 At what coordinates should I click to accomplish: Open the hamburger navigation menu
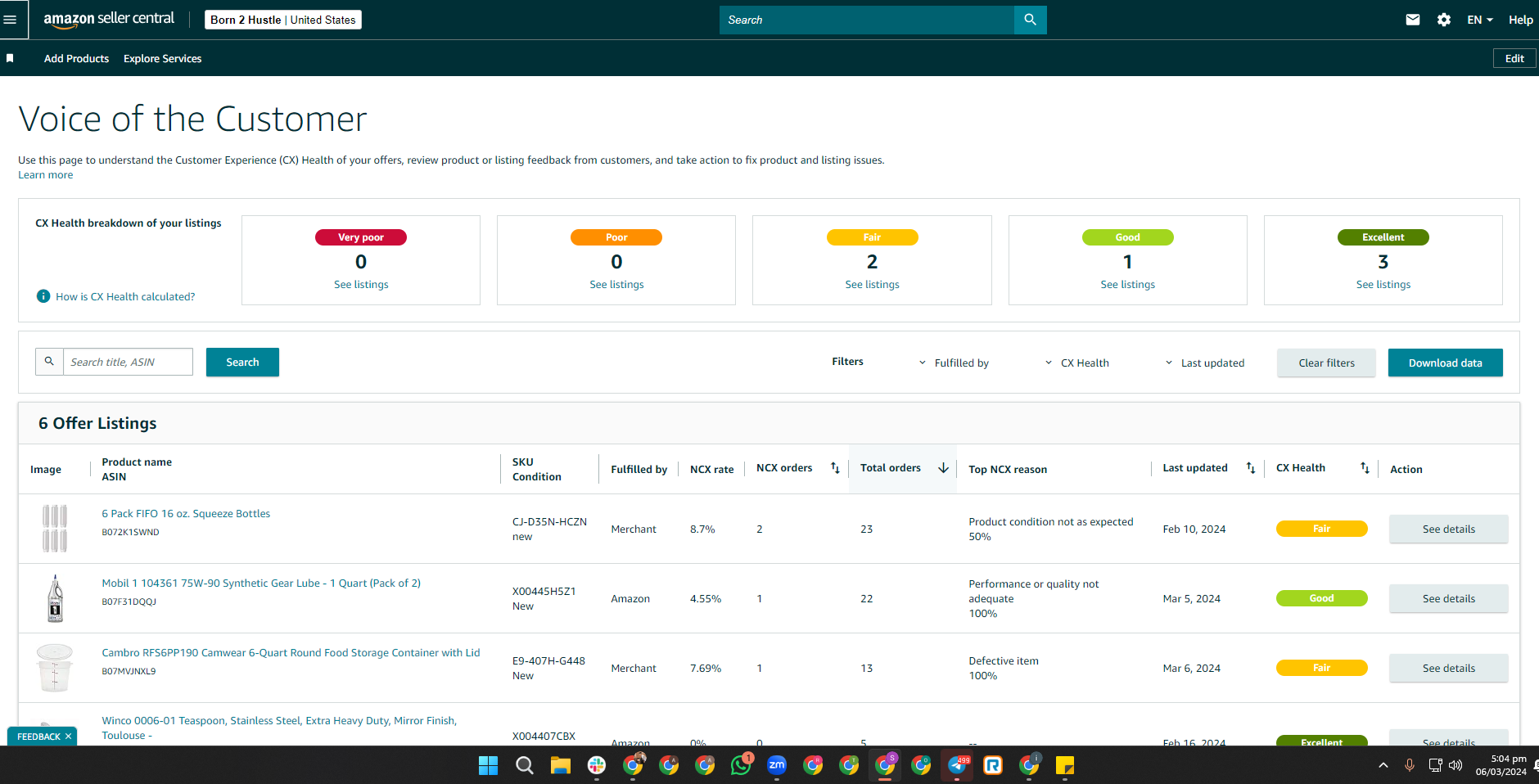pyautogui.click(x=10, y=20)
